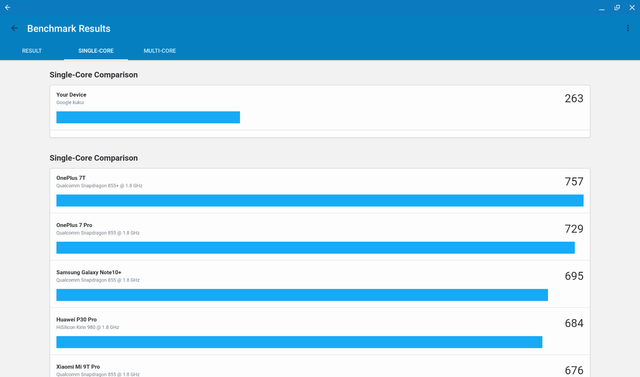The height and width of the screenshot is (377, 640).
Task: Minimize the Geekbench window
Action: 602,8
